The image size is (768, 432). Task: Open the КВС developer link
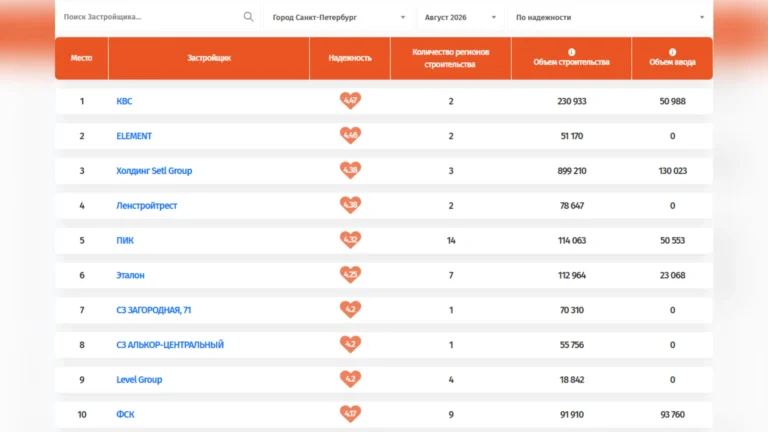point(124,101)
